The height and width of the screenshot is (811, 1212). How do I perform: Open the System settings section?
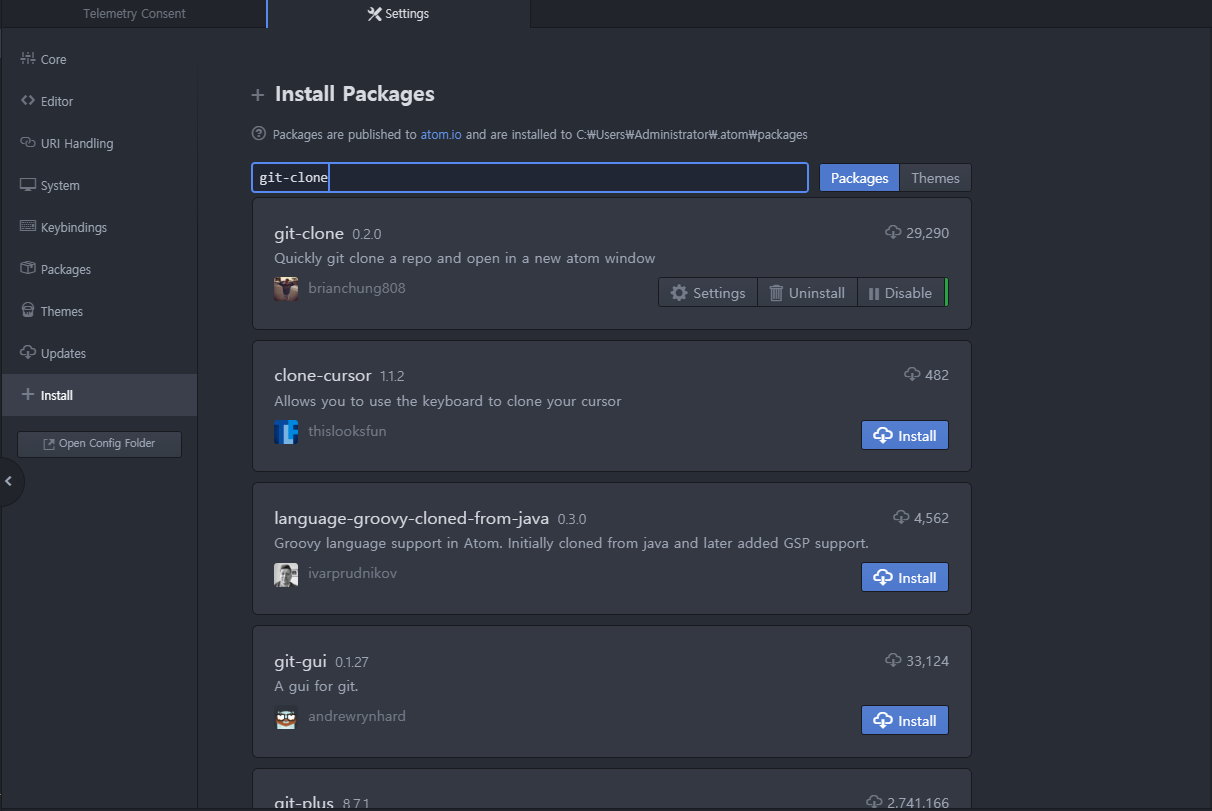point(99,185)
